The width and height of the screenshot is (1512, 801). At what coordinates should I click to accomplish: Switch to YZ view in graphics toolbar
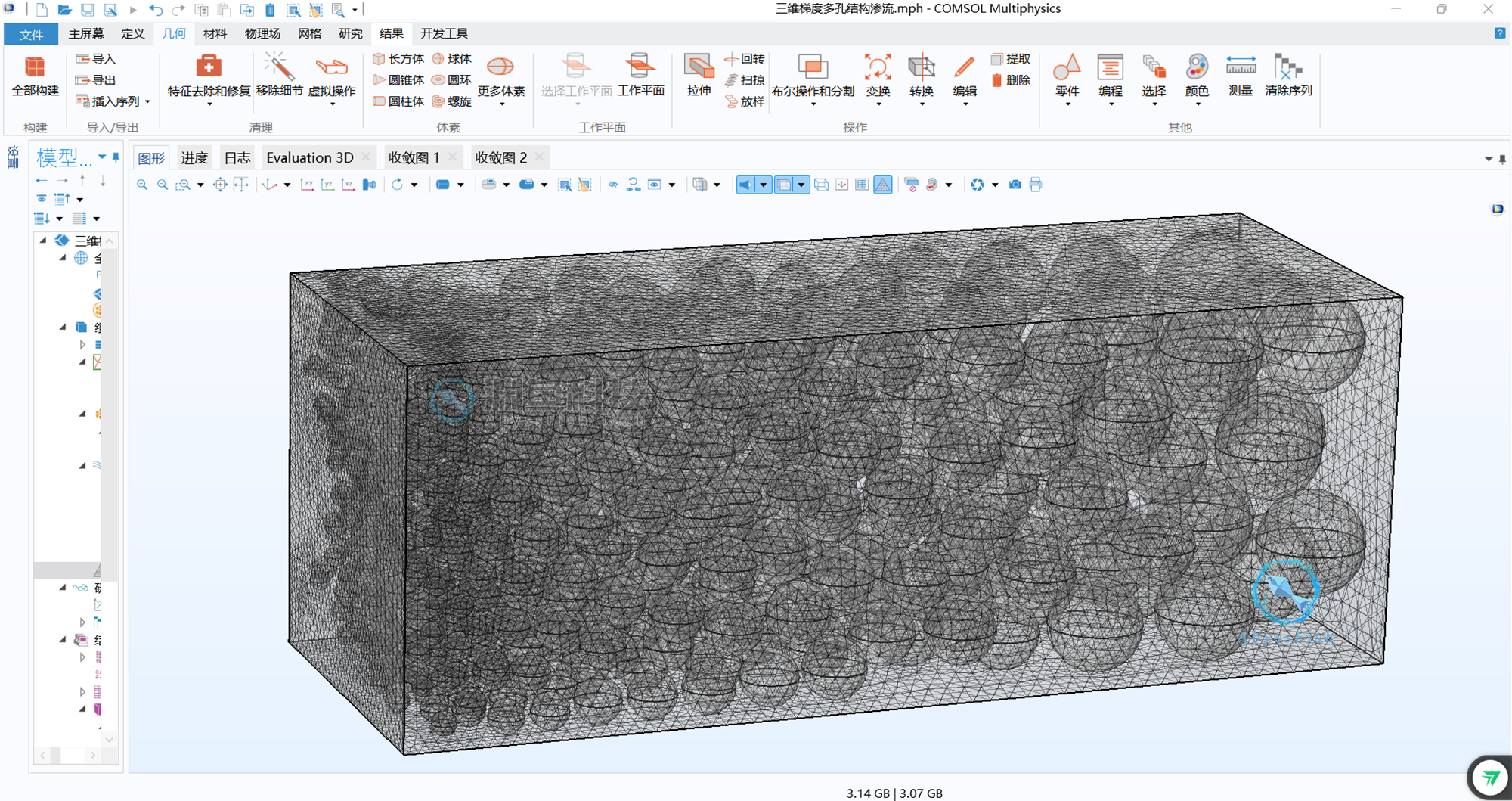pyautogui.click(x=327, y=185)
